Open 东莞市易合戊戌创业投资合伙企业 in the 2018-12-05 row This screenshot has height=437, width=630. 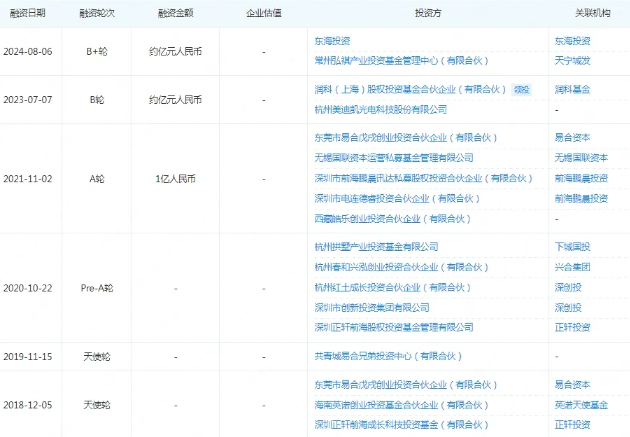[x=406, y=385]
